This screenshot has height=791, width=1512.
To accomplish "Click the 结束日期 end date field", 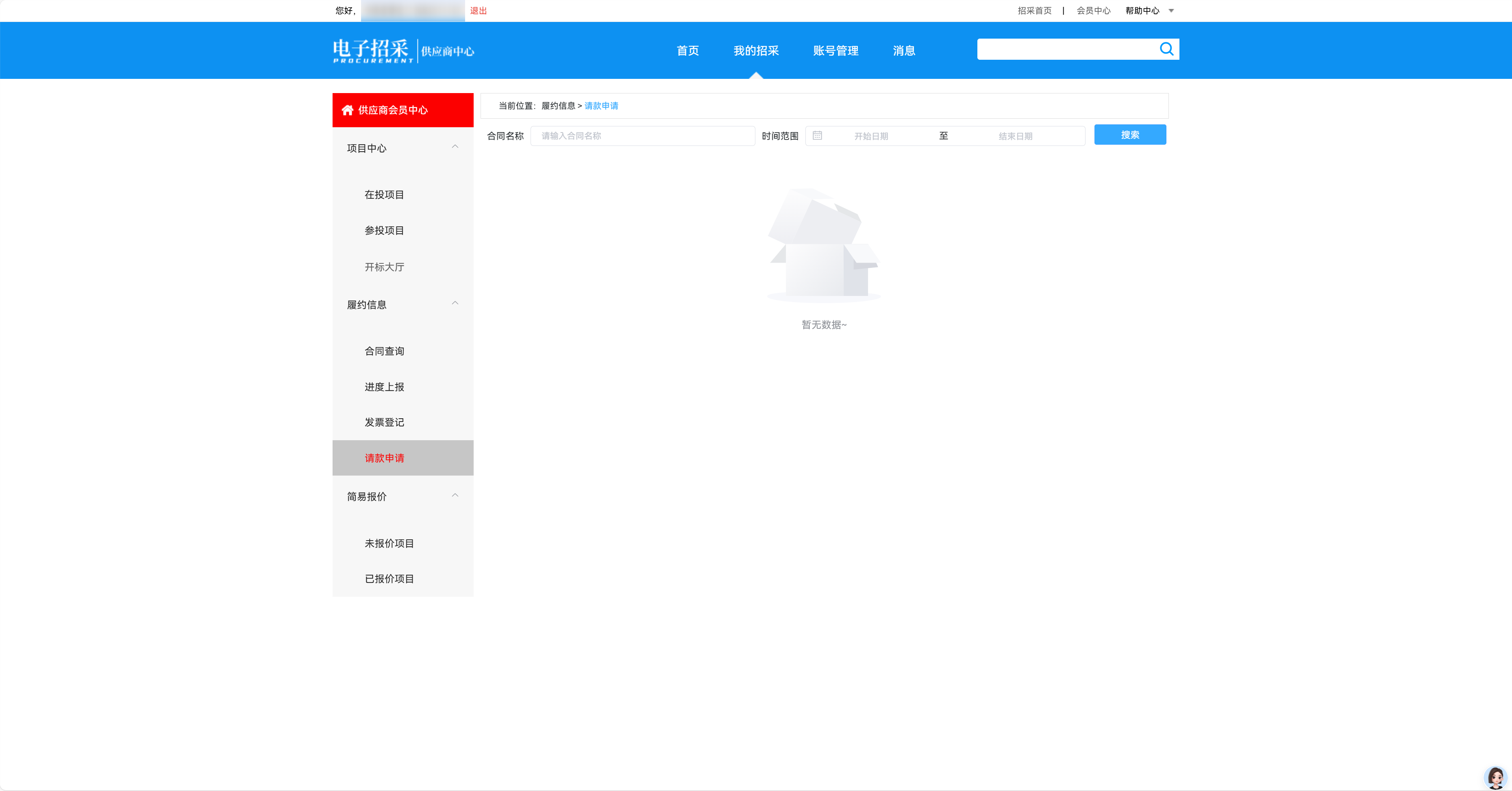I will pyautogui.click(x=1016, y=135).
